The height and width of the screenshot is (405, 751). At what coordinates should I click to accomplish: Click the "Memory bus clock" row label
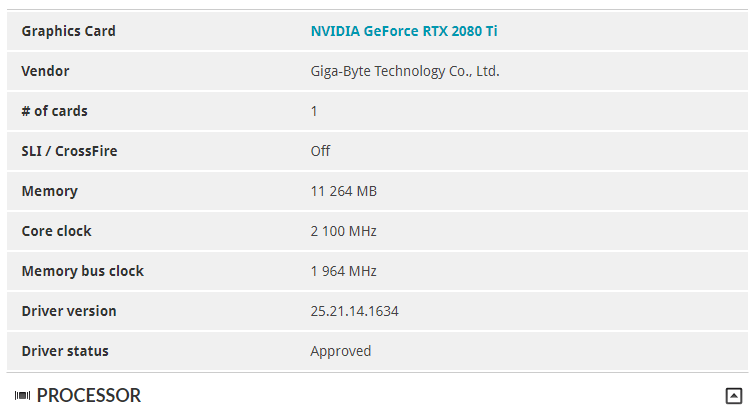click(82, 271)
